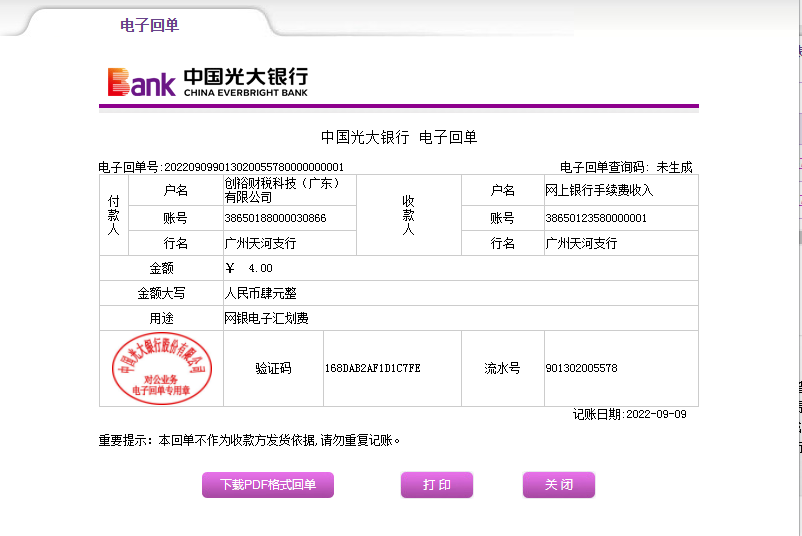Click the amount in words 人民币肆元整
The width and height of the screenshot is (802, 536).
tap(260, 294)
